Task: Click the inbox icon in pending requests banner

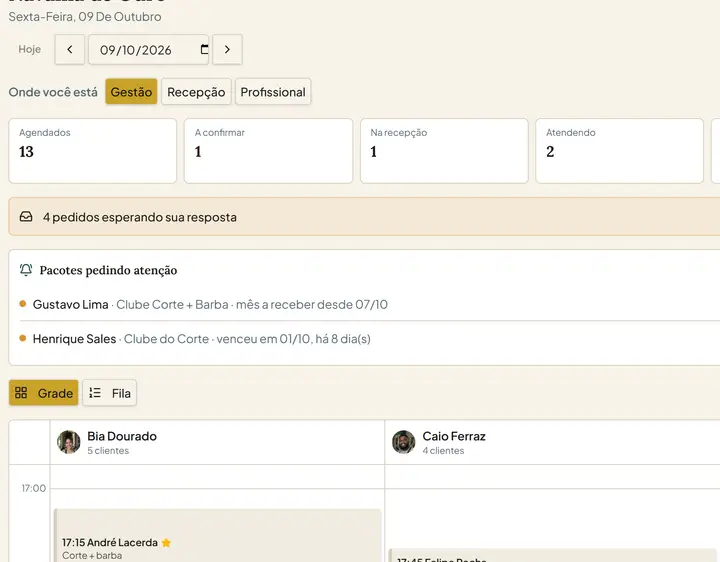Action: click(x=26, y=217)
